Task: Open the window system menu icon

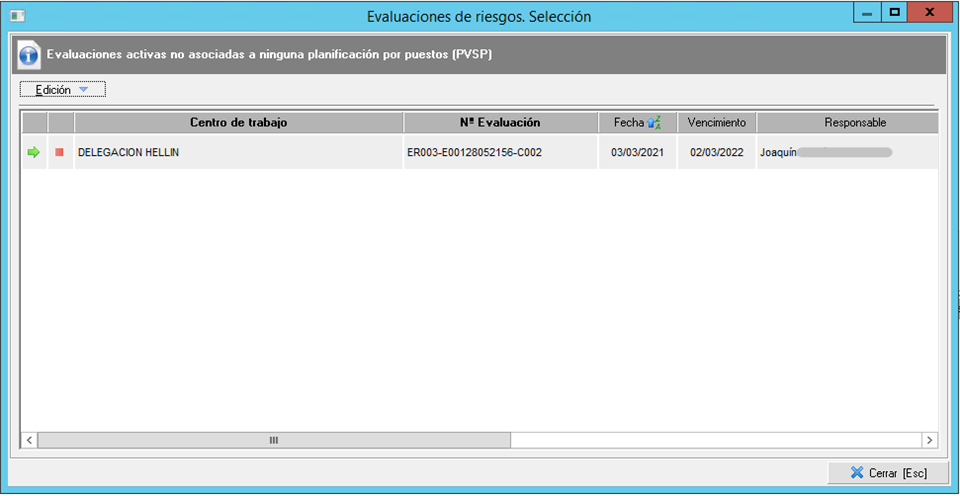Action: [x=16, y=16]
